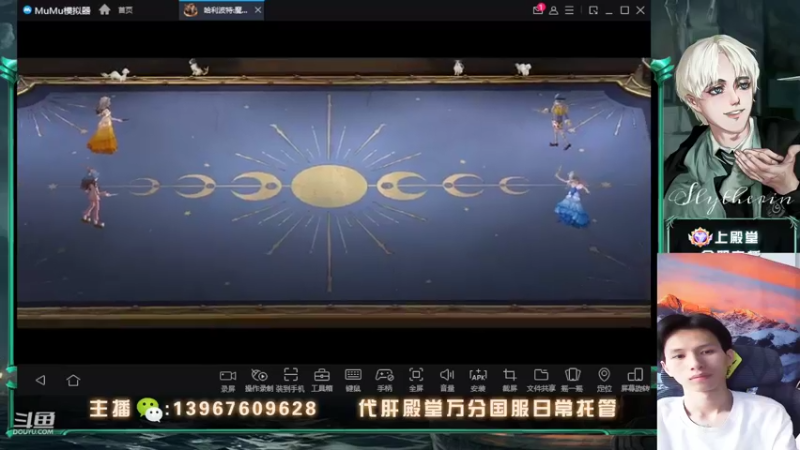Switch emulator to fullscreen (全屏)
The image size is (800, 450).
[416, 380]
